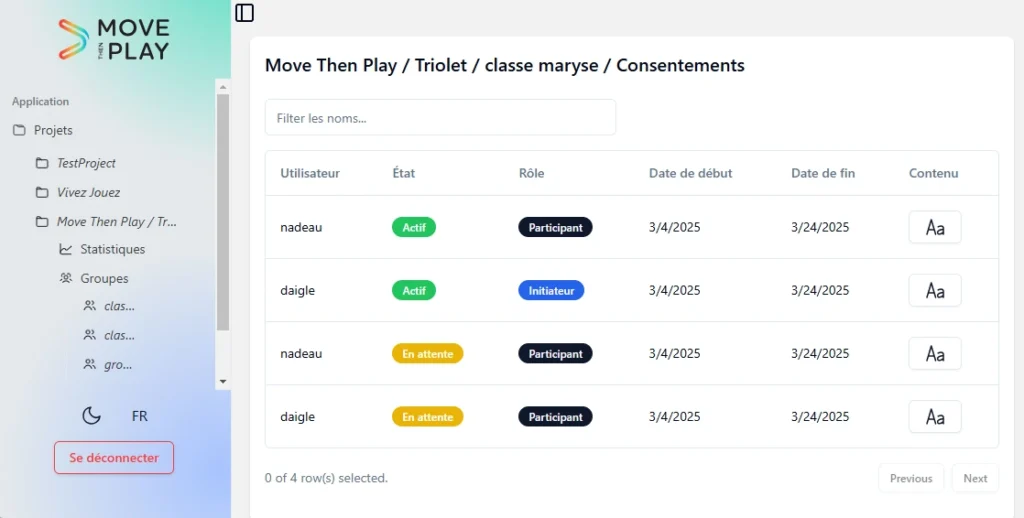The image size is (1024, 518).
Task: Open the Groupes people icon
Action: (65, 278)
